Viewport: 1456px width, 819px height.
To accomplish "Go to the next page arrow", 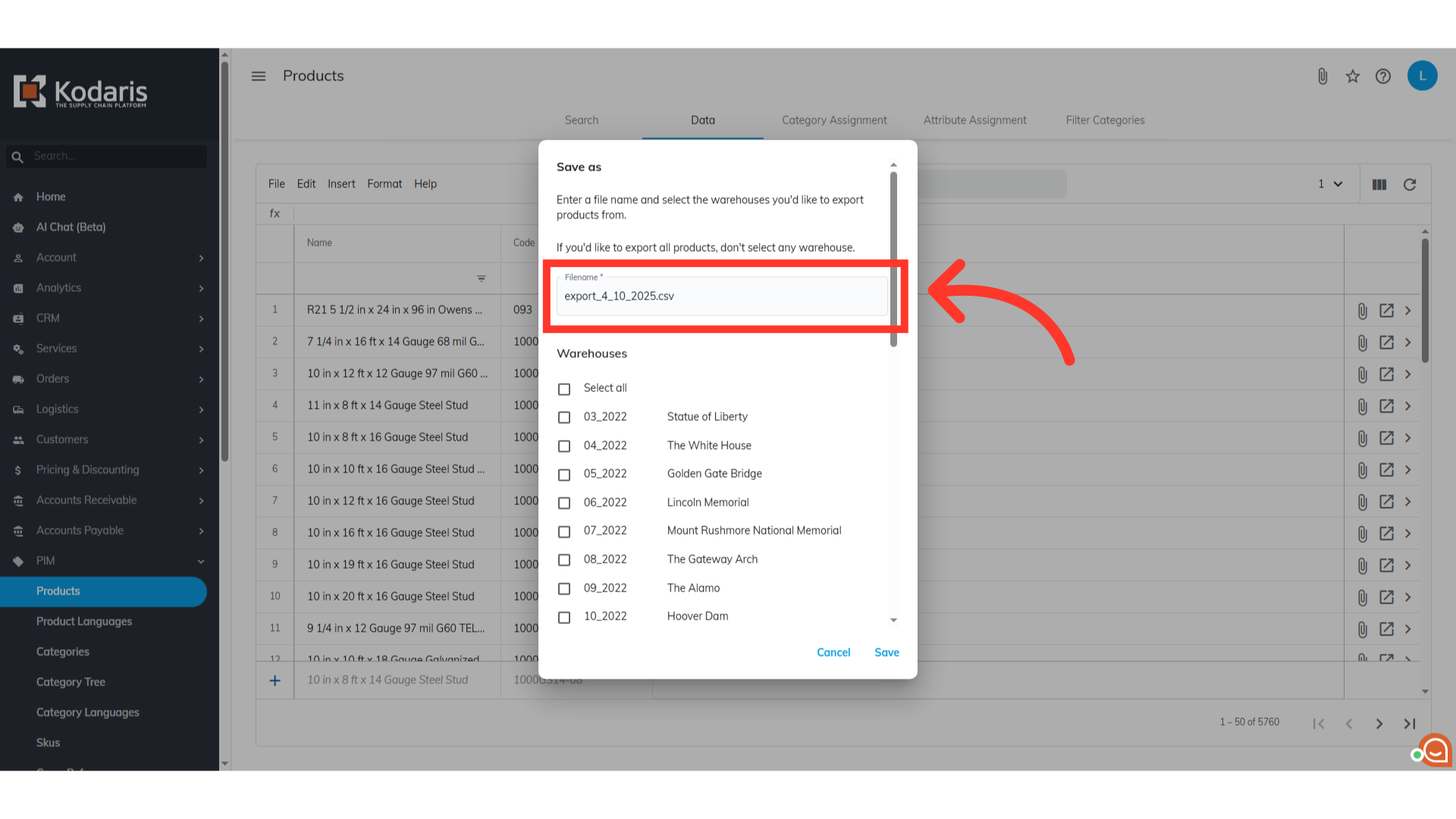I will 1379,724.
